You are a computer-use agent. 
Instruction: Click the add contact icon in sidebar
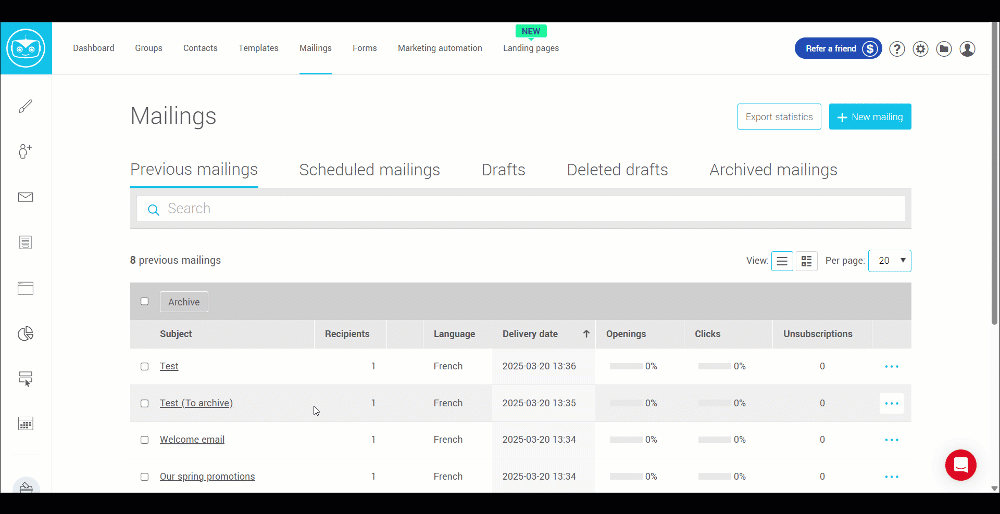pyautogui.click(x=26, y=151)
